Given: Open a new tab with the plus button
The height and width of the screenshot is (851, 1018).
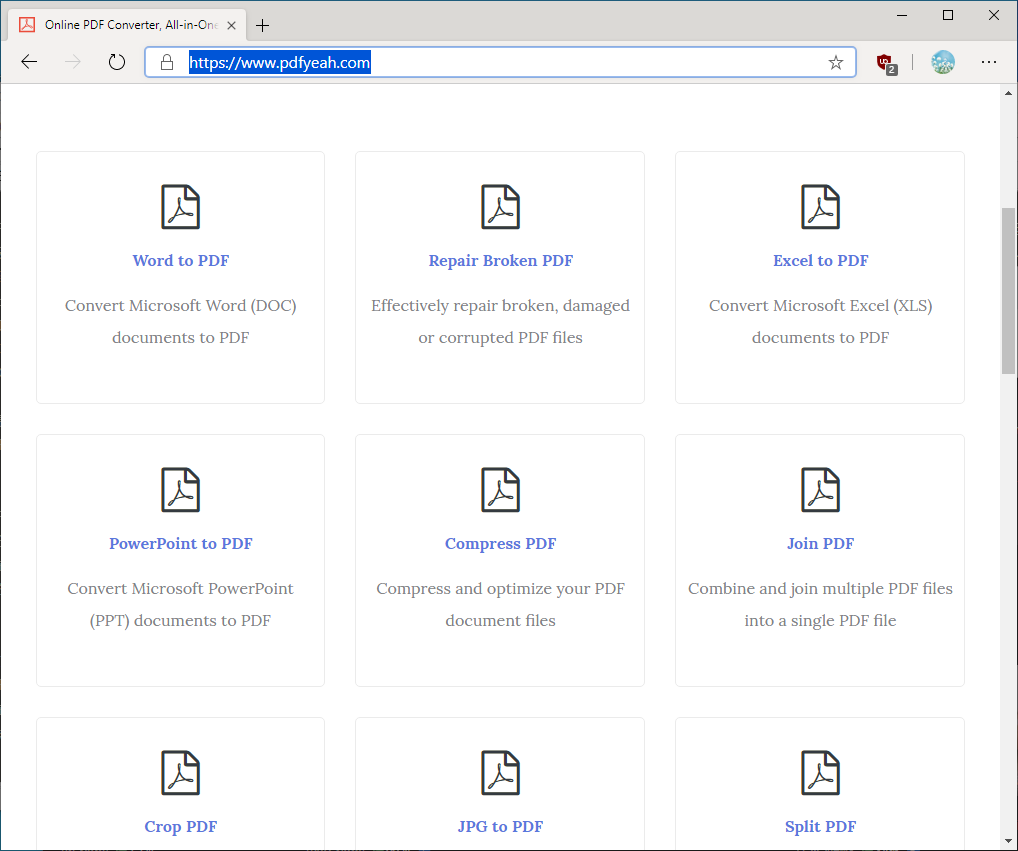Looking at the screenshot, I should pos(262,25).
